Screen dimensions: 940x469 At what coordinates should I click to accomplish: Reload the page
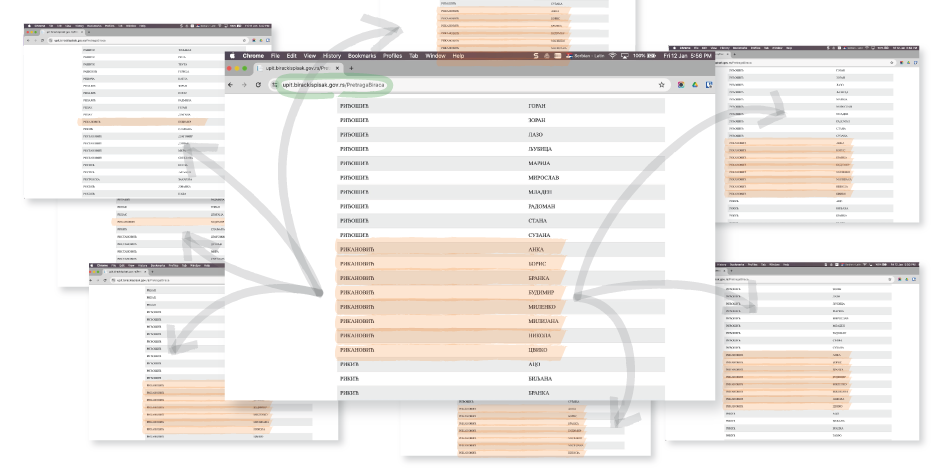[258, 85]
